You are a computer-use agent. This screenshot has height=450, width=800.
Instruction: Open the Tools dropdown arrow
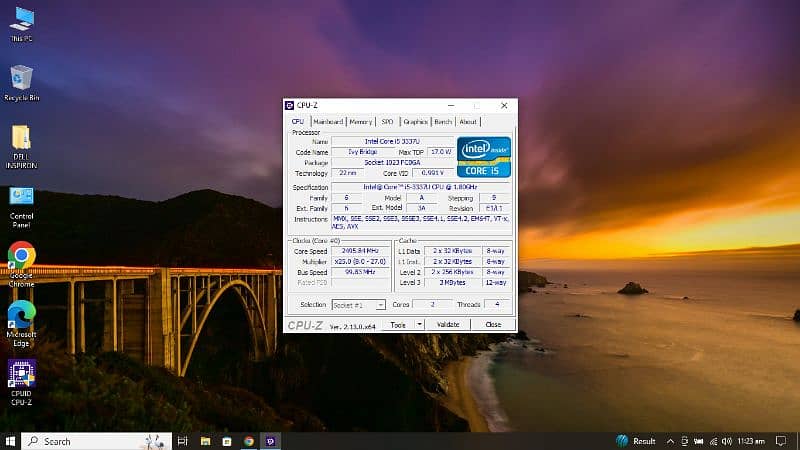point(417,325)
